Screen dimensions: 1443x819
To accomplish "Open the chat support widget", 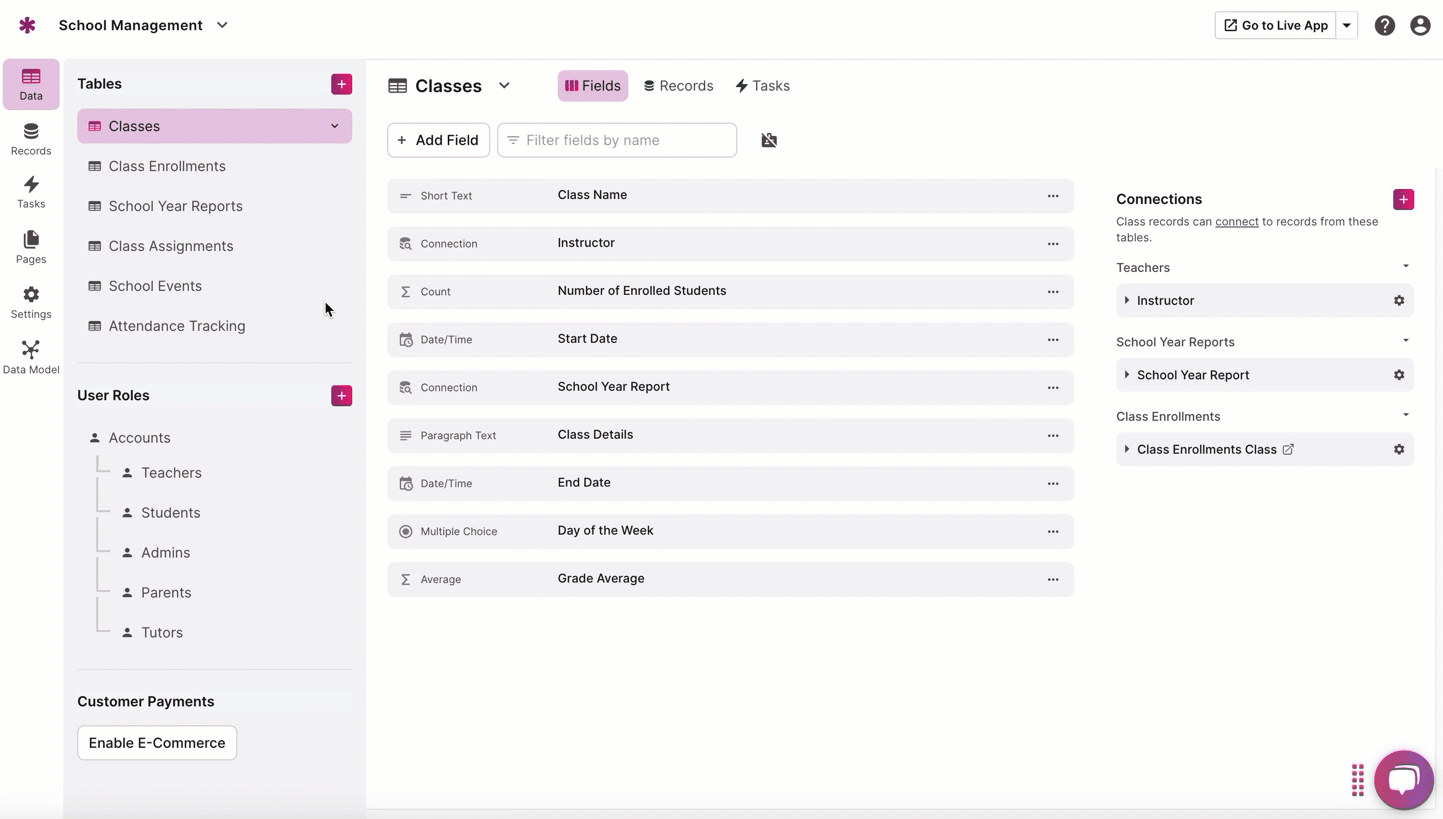I will pyautogui.click(x=1403, y=780).
